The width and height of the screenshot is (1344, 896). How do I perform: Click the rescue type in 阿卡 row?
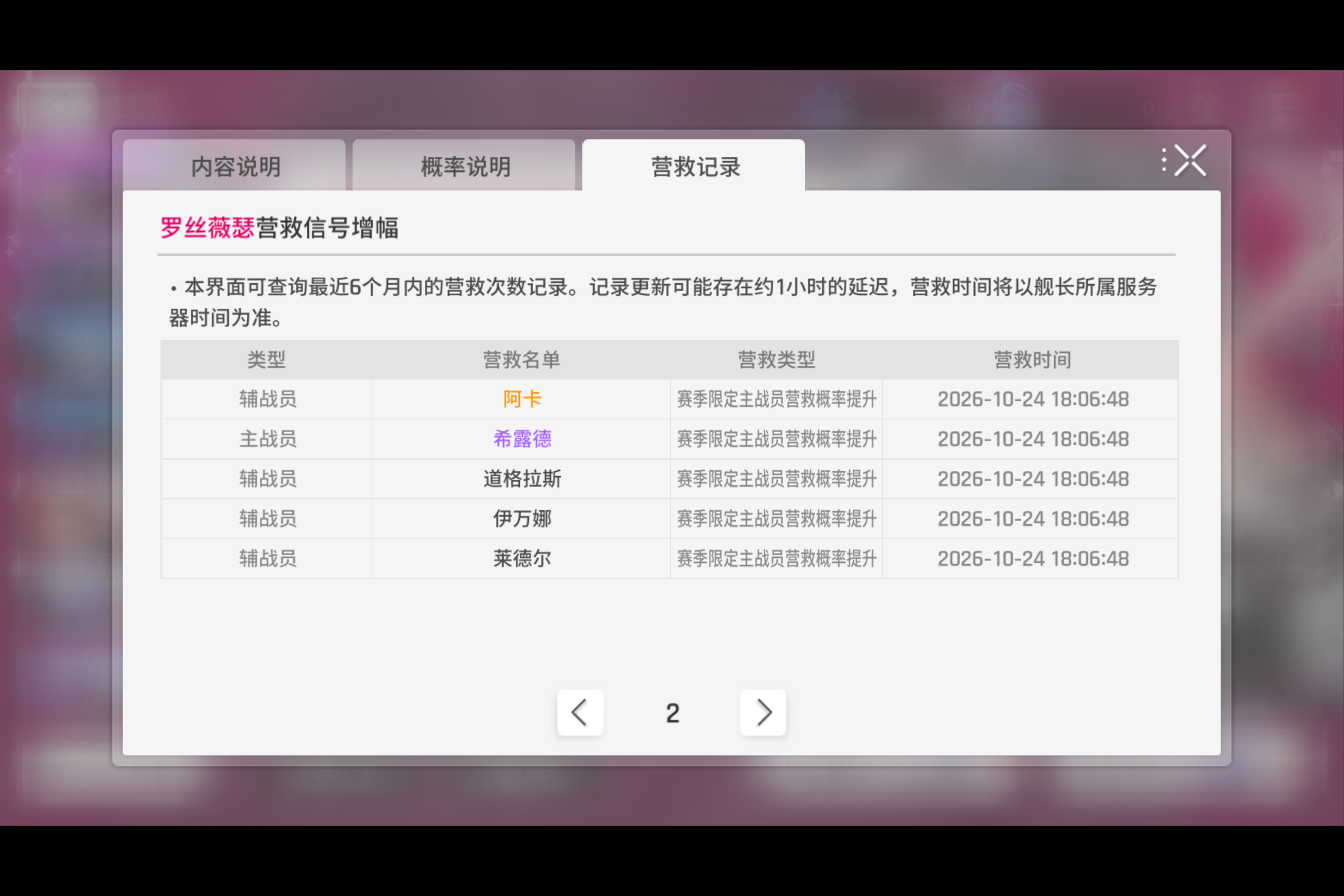[x=777, y=399]
